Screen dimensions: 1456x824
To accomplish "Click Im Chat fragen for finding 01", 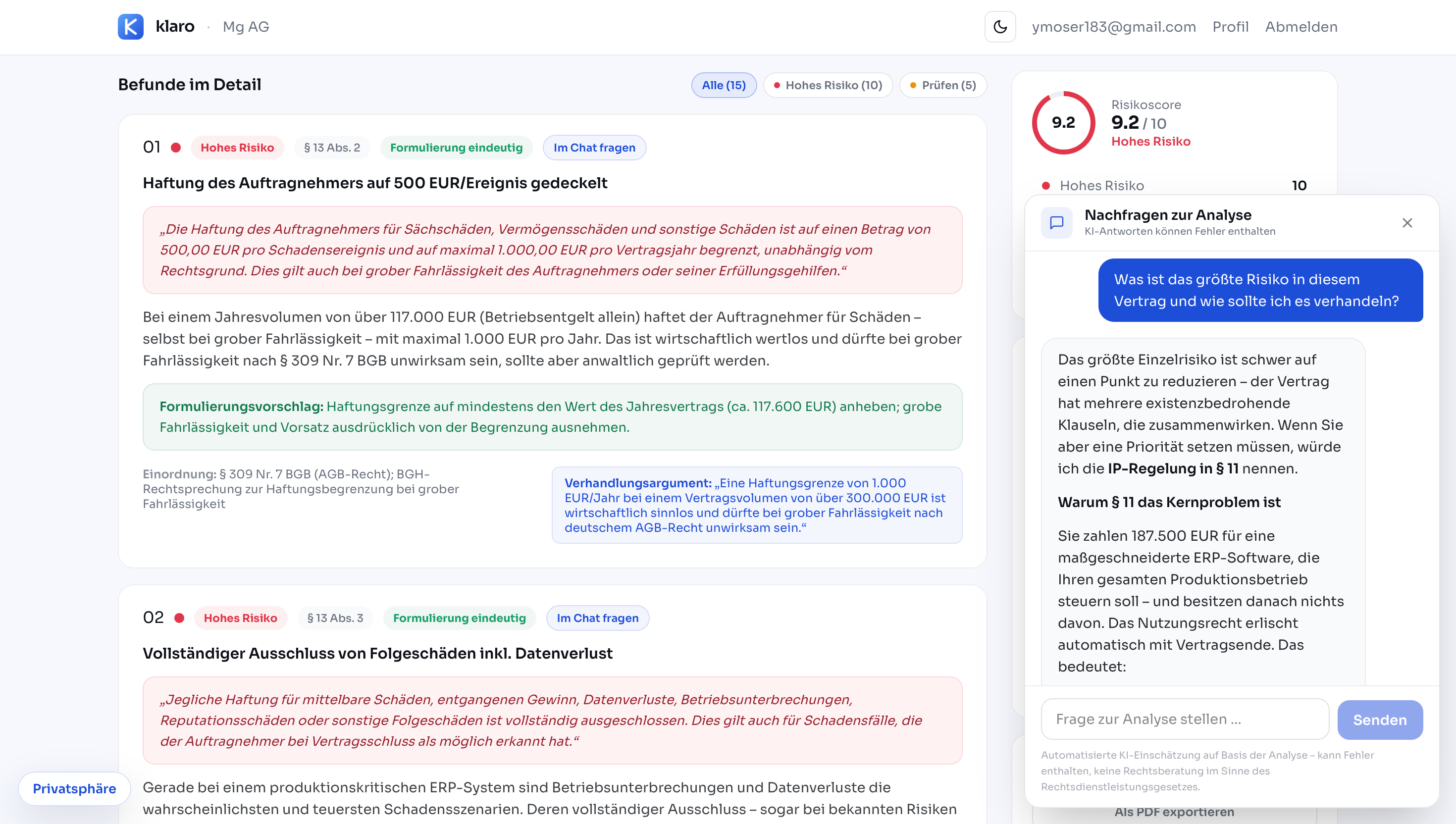I will [x=594, y=148].
